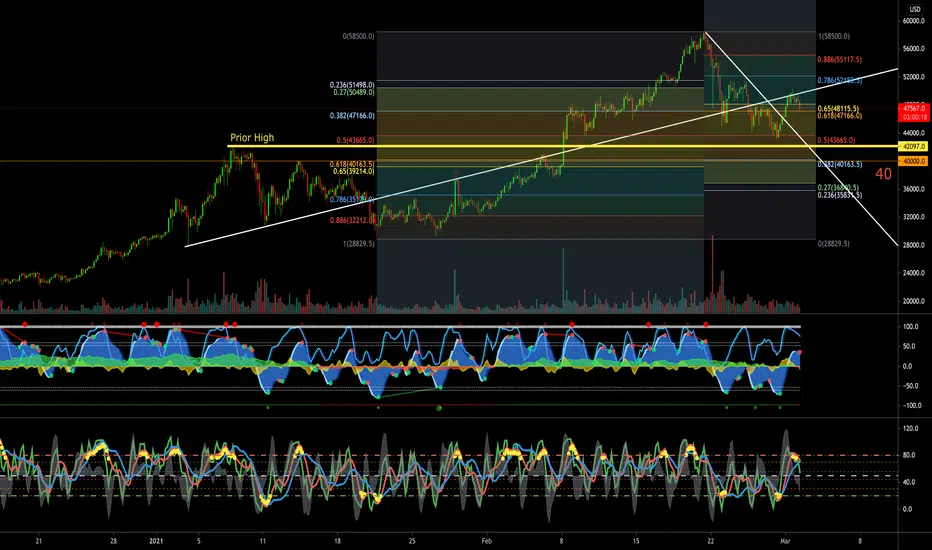
Task: Click Fibonacci label 0.786(52188.5)
Action: tap(839, 80)
